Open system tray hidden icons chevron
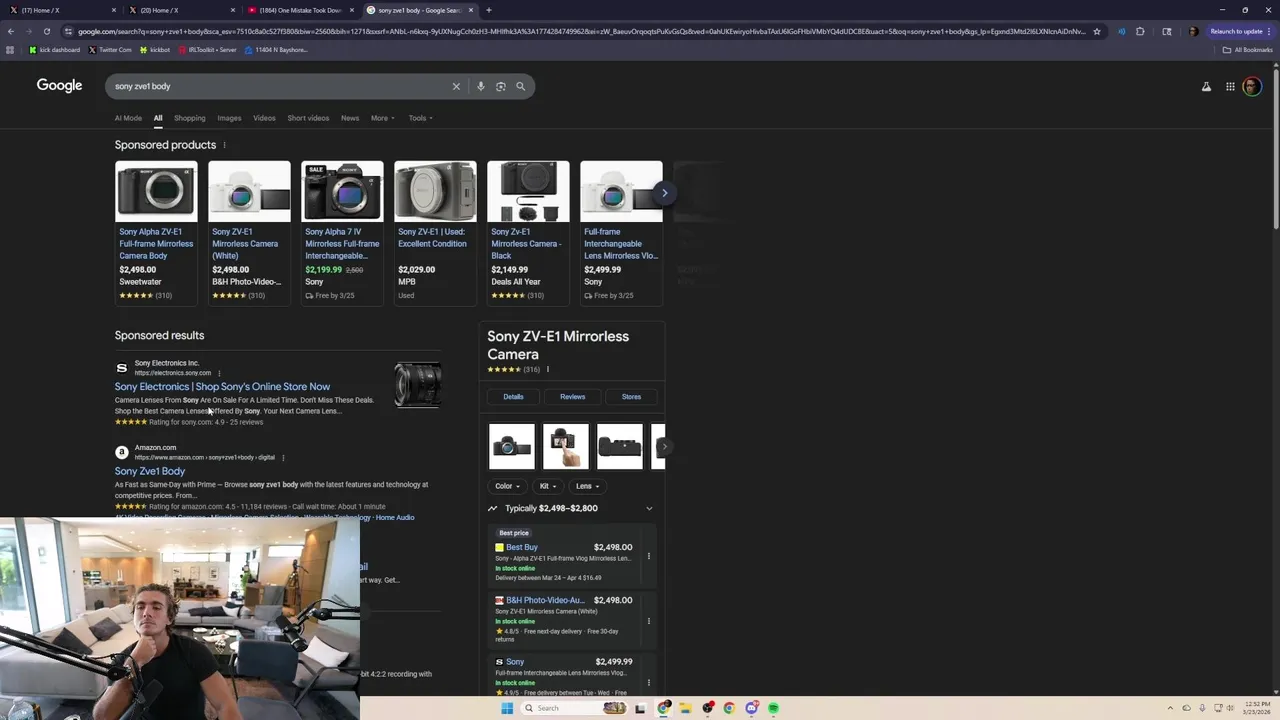Screen dimensions: 1280x720 (1170, 708)
